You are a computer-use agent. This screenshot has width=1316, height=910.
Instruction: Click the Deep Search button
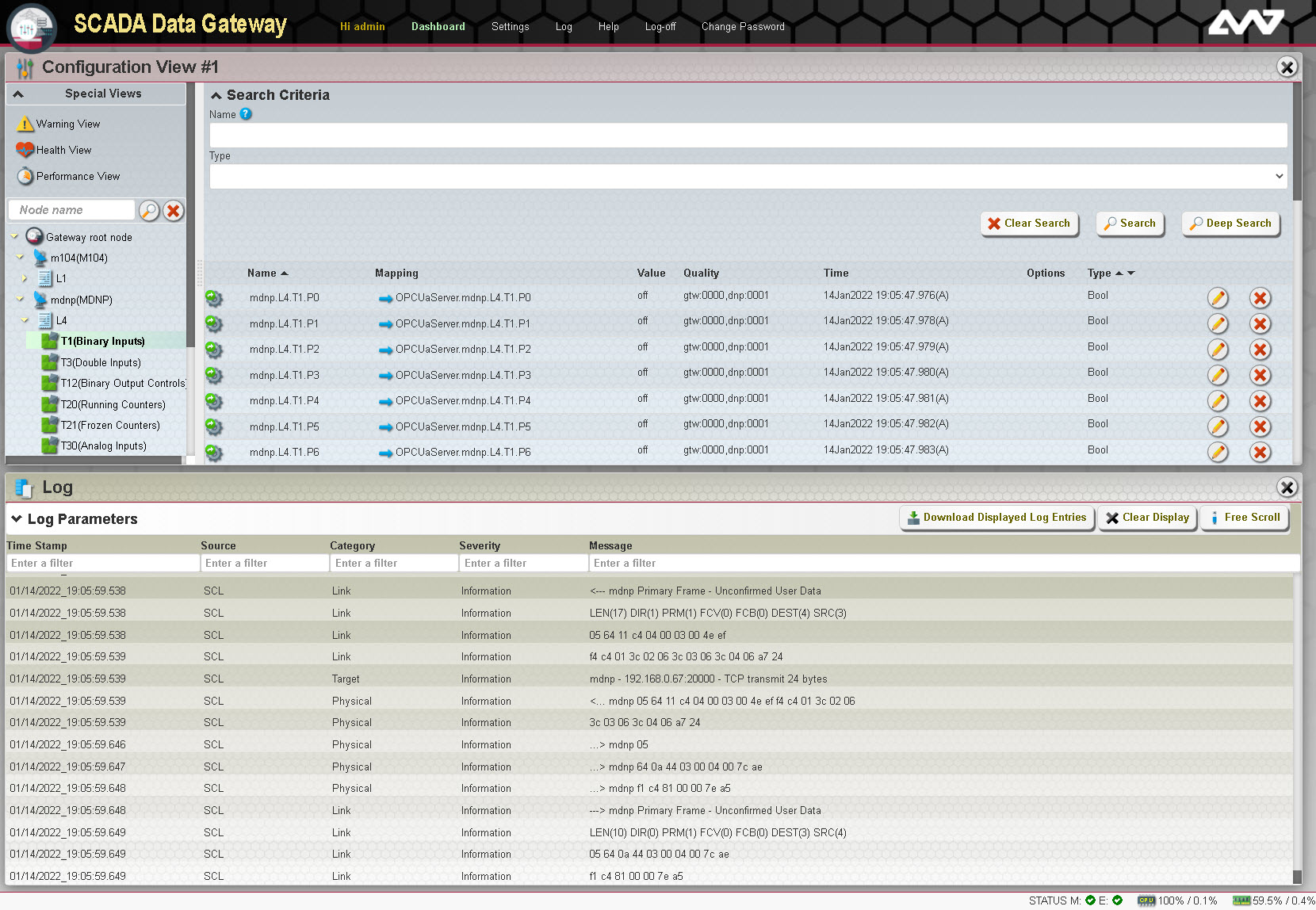pos(1230,224)
